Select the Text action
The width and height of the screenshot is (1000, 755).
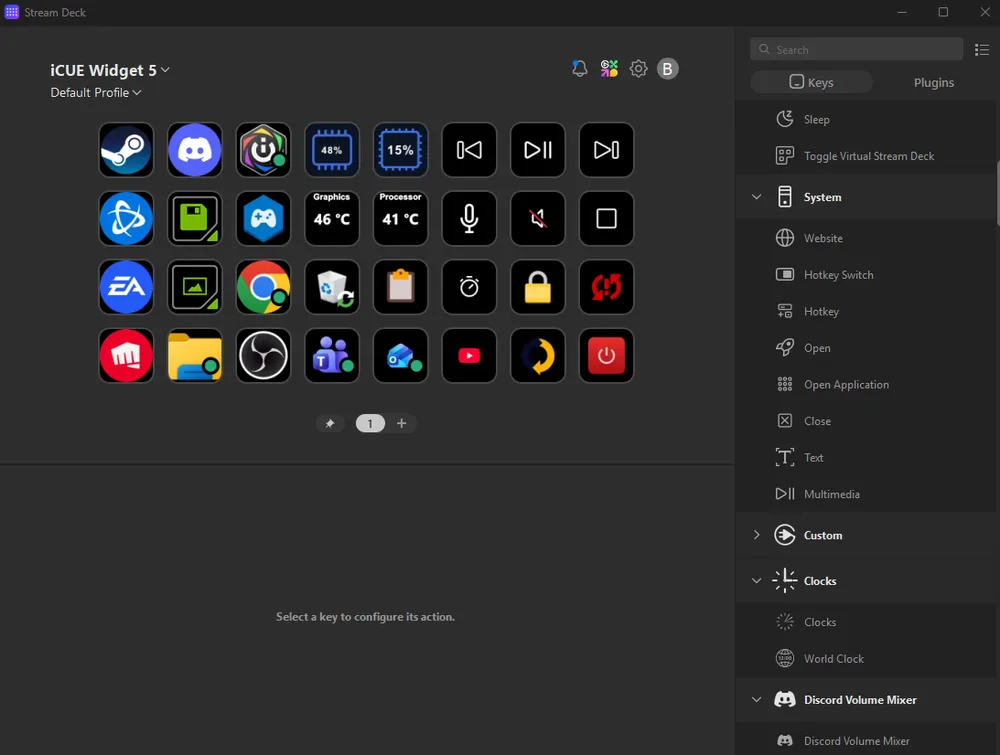click(x=865, y=457)
